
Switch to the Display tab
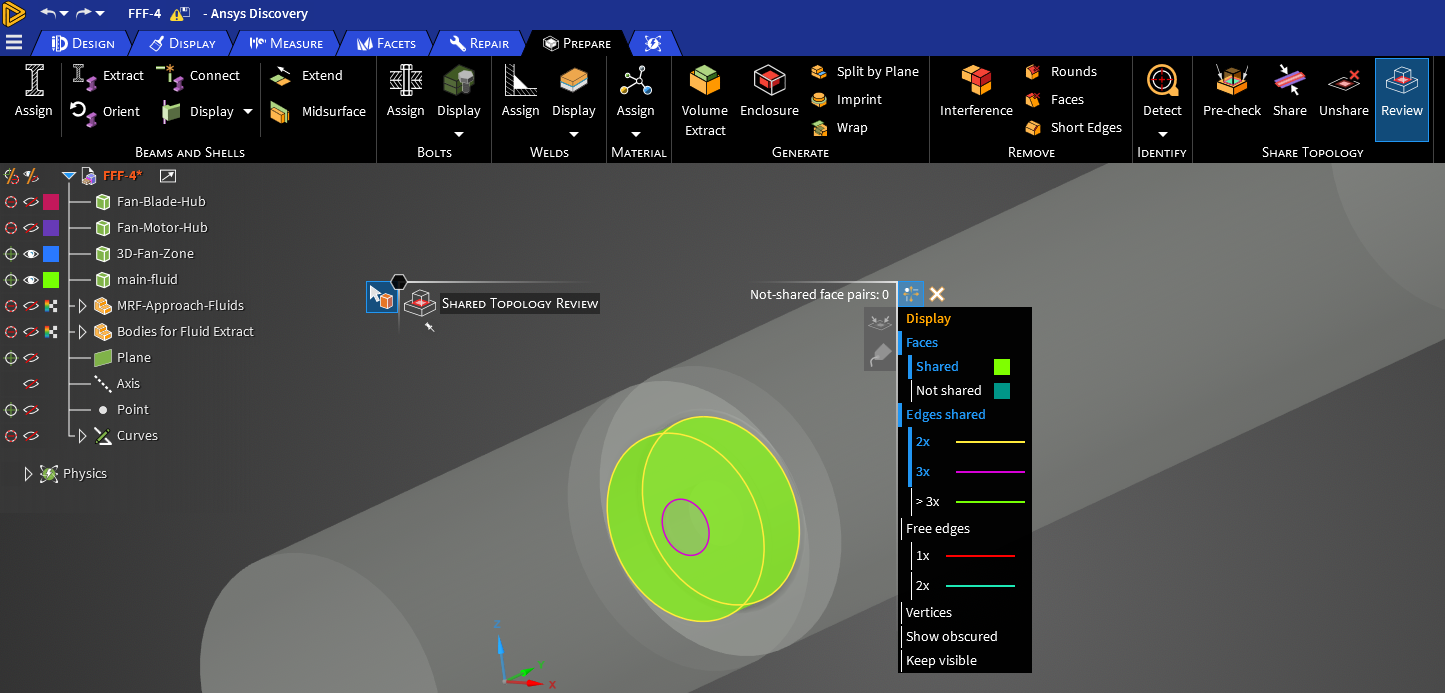(182, 43)
